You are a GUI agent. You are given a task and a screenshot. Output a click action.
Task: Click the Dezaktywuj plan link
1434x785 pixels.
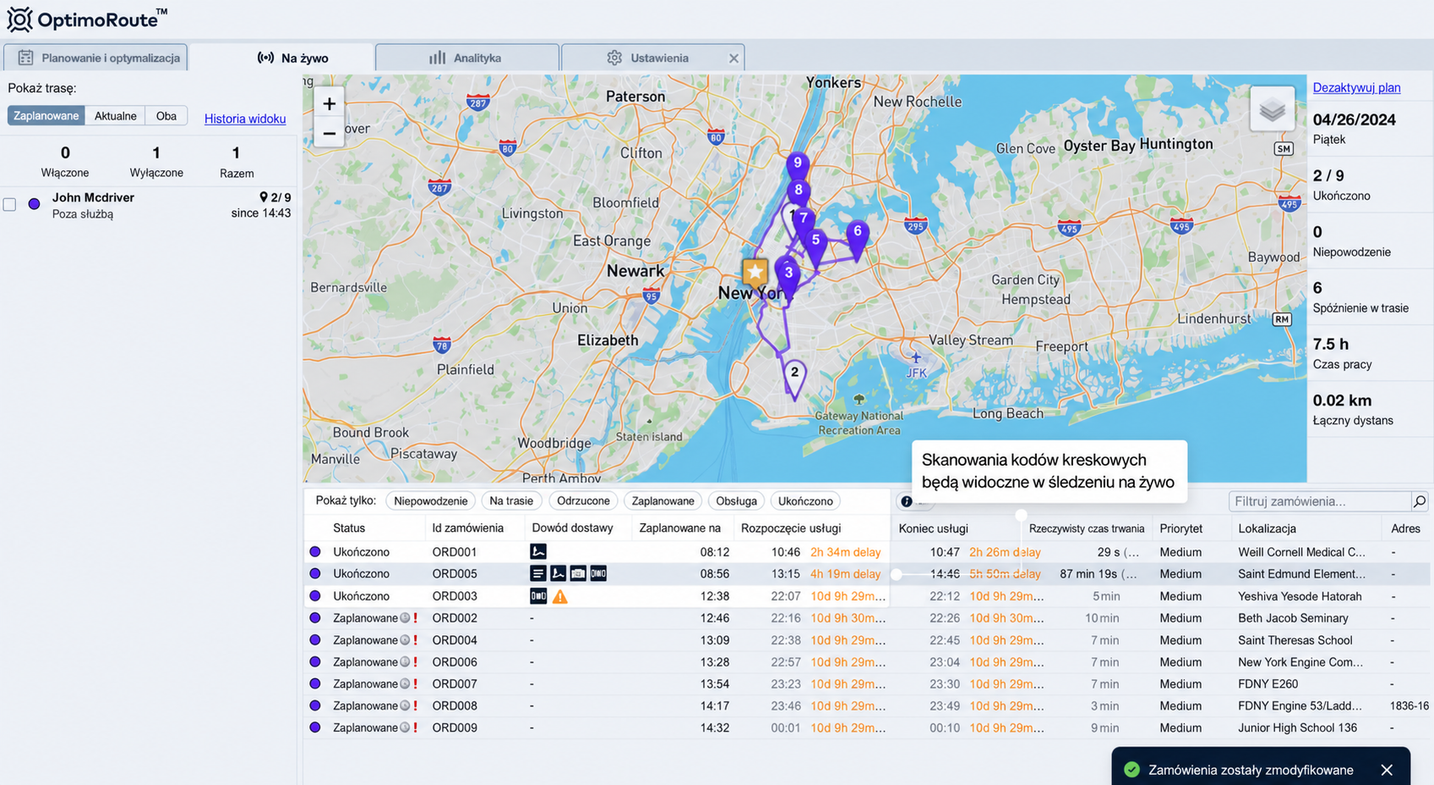pos(1356,88)
